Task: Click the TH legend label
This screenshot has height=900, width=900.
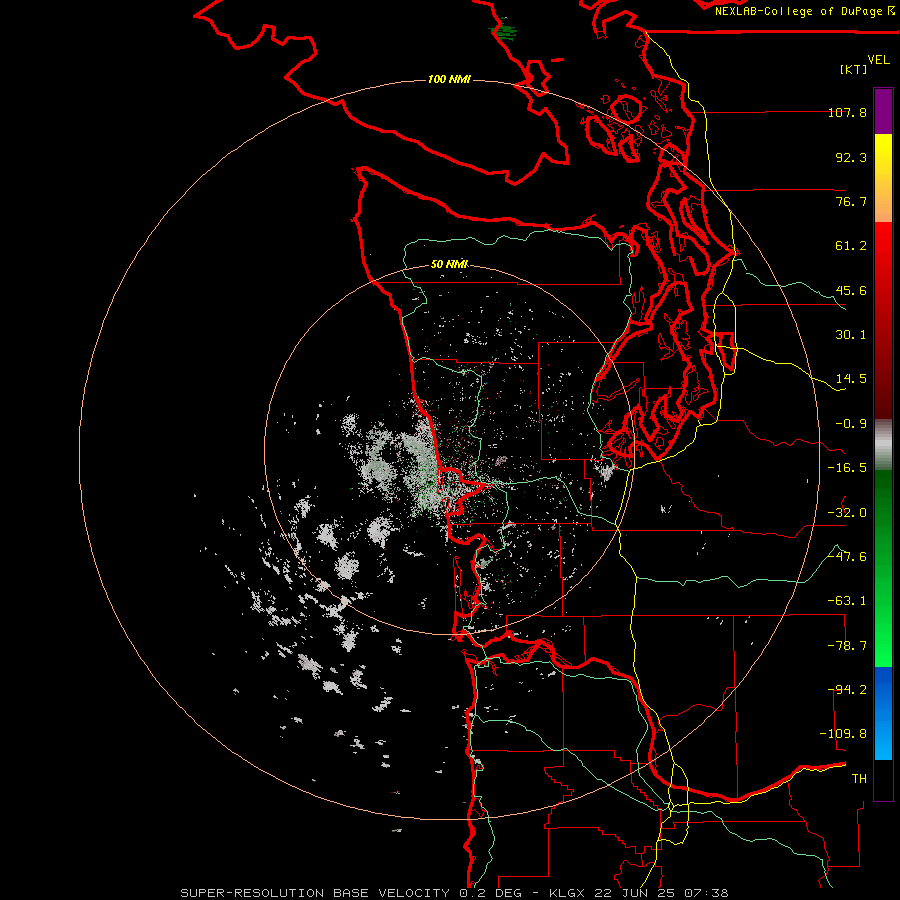Action: (859, 779)
